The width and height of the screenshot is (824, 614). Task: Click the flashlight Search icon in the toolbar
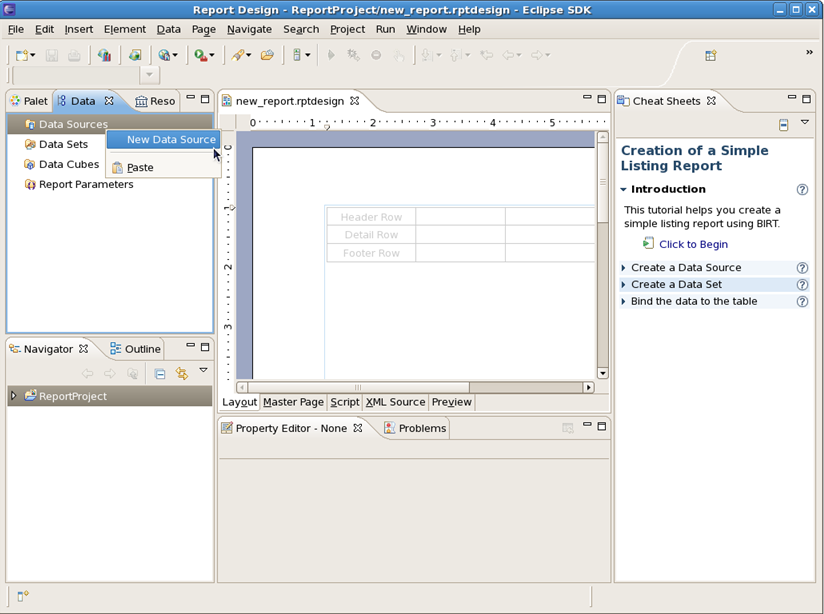pos(240,55)
